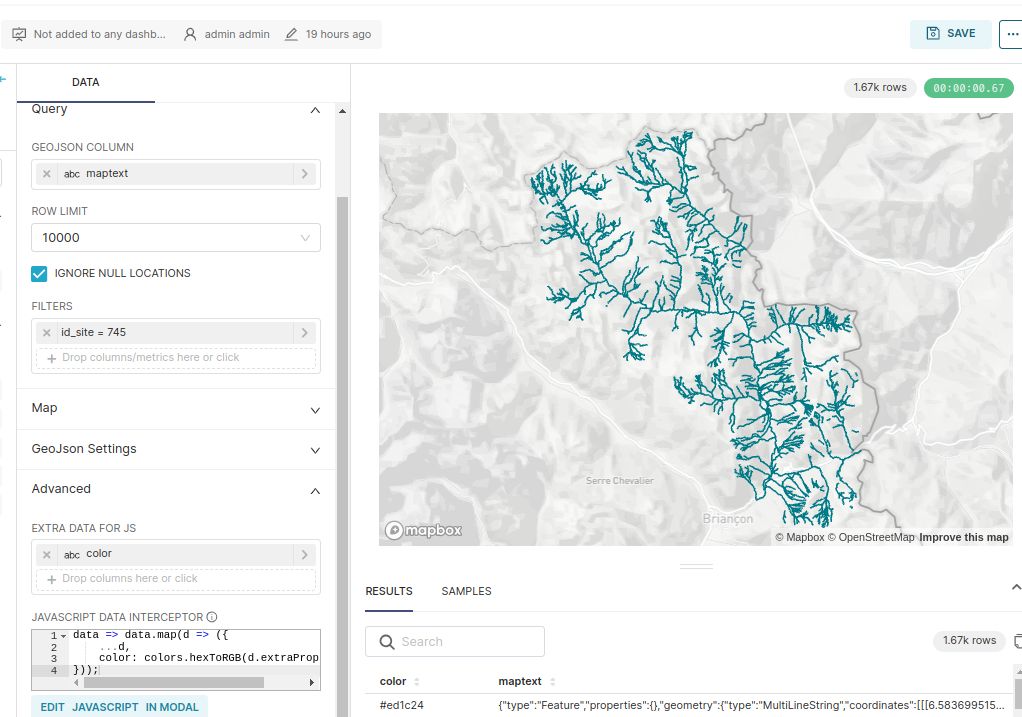Click code editor scroll-left arrow

(76, 682)
